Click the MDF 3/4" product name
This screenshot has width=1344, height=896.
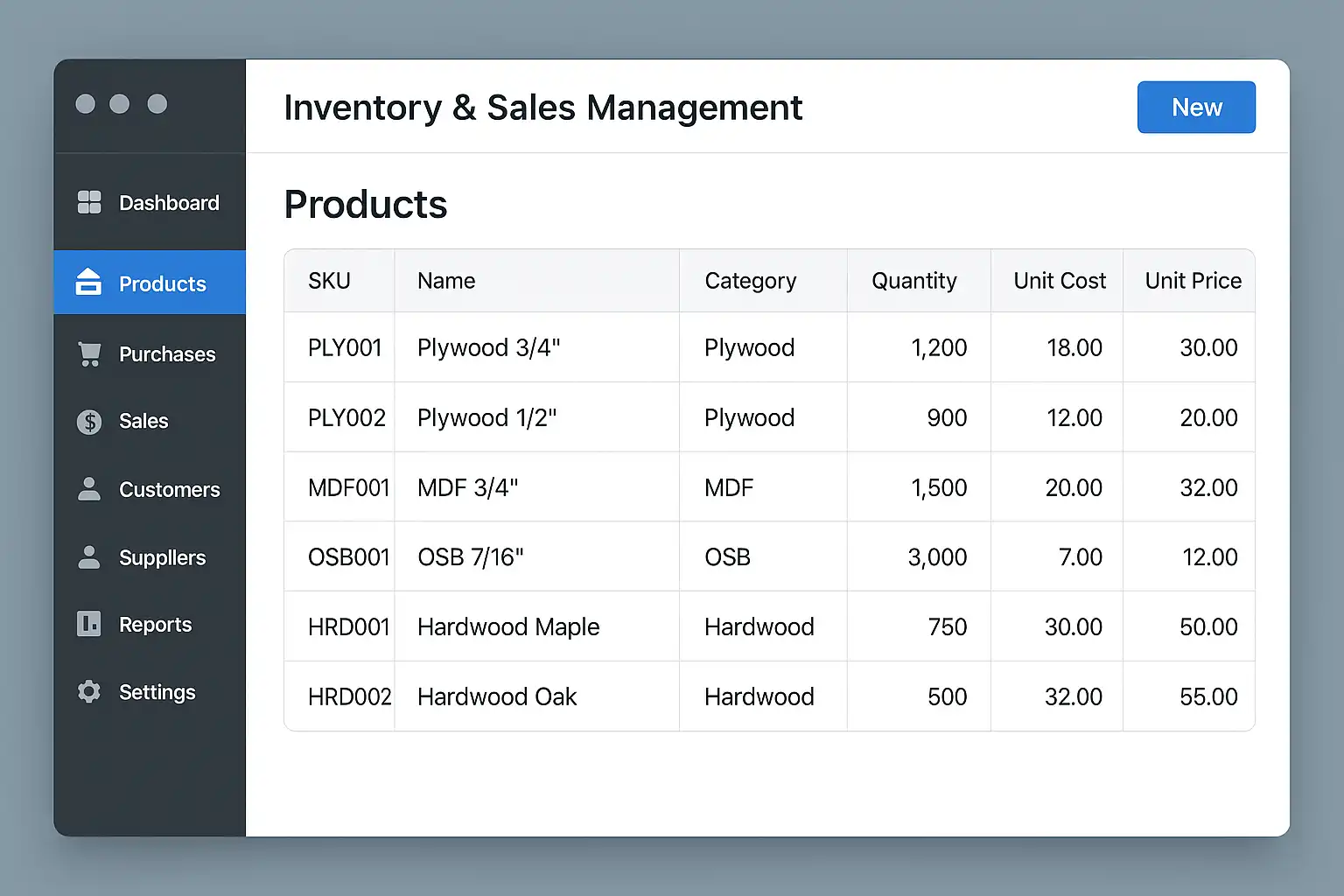point(467,488)
